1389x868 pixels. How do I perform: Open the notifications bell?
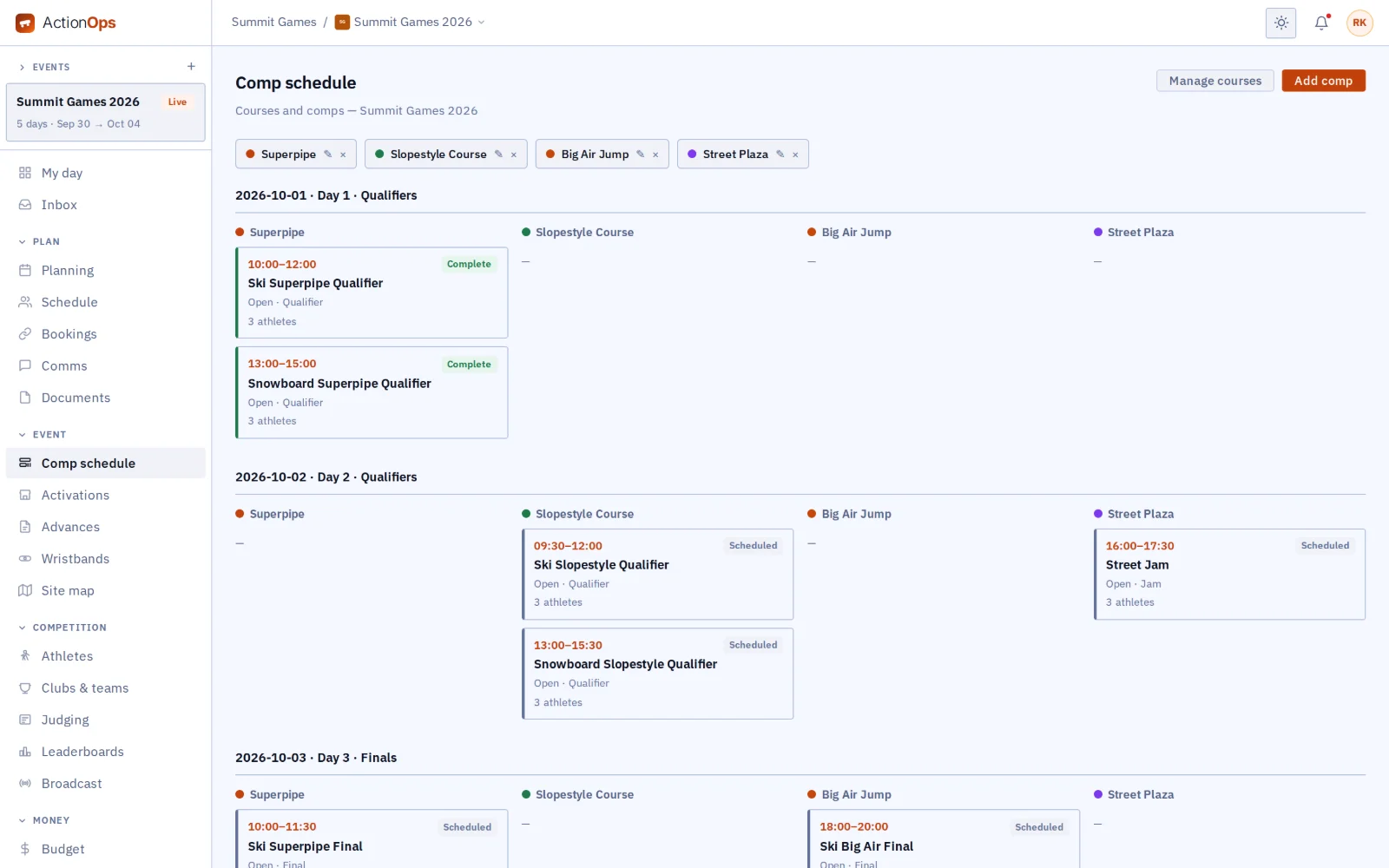pyautogui.click(x=1321, y=23)
